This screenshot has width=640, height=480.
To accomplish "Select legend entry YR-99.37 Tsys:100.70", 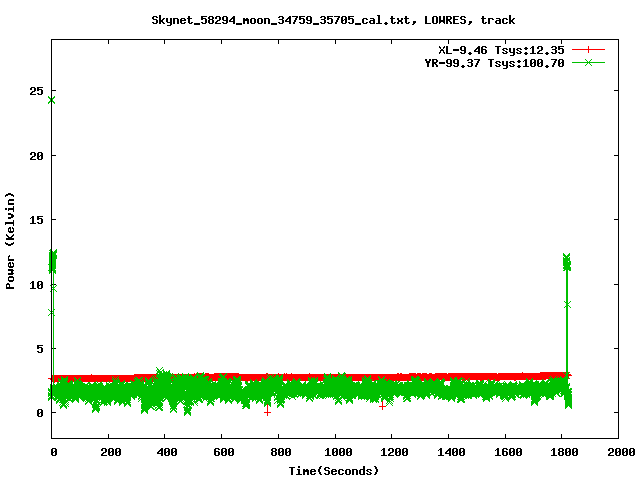I will [494, 63].
